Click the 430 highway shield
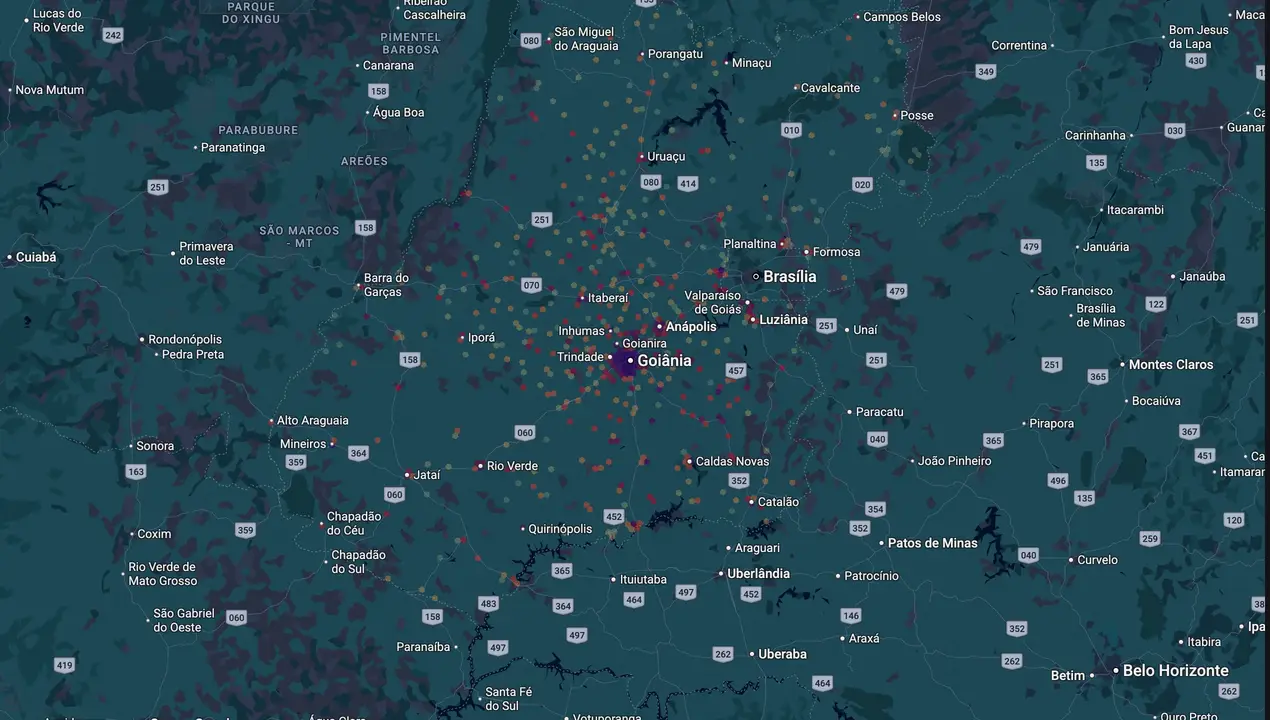This screenshot has height=720, width=1270. (x=1196, y=61)
